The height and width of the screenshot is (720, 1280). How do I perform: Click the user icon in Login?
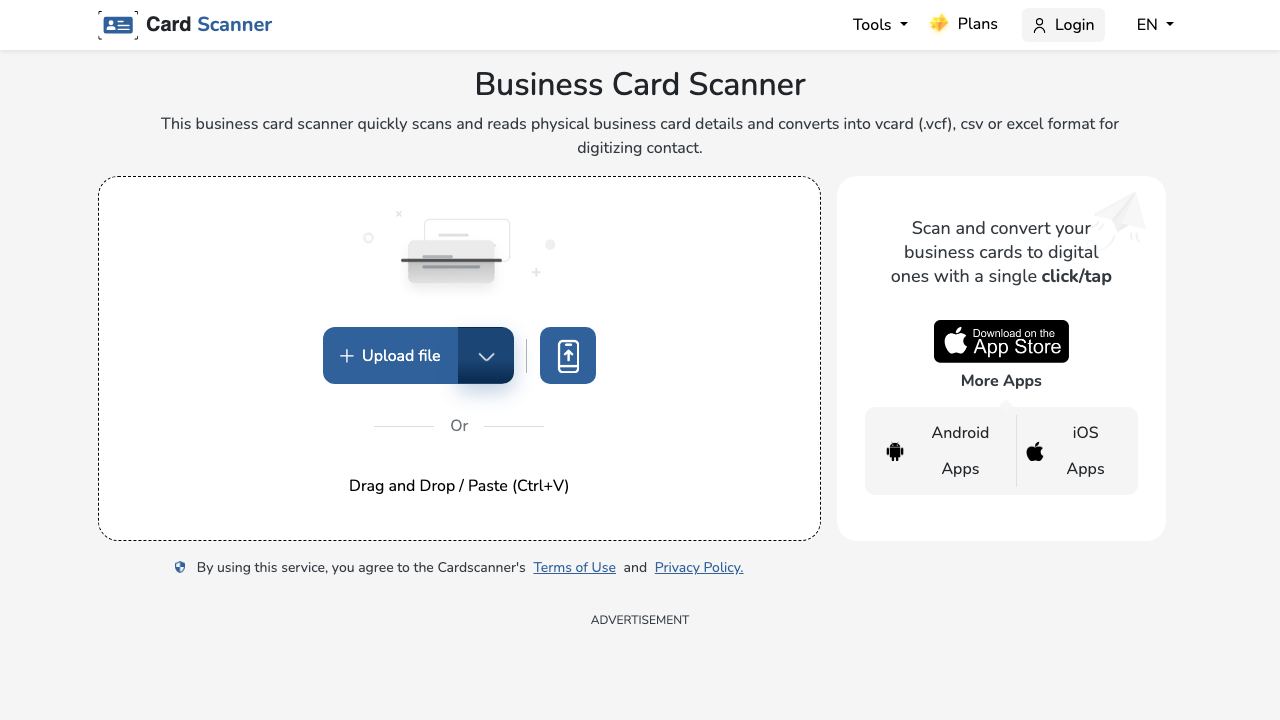[1039, 26]
